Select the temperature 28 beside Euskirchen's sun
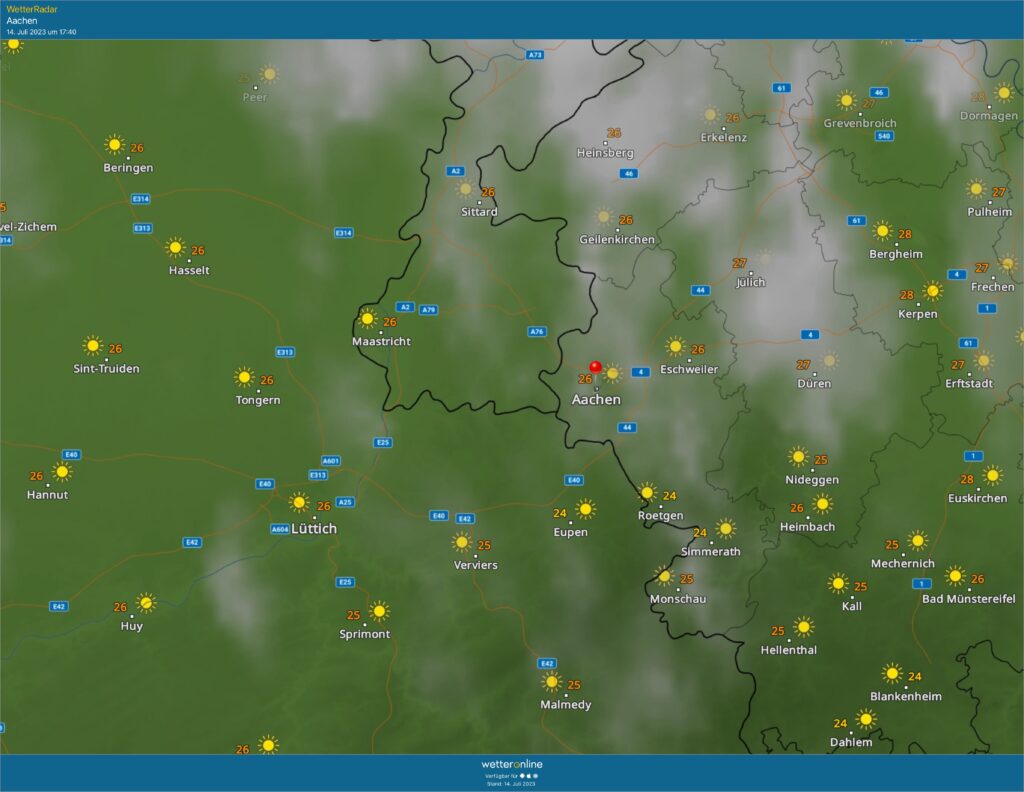 (x=967, y=479)
